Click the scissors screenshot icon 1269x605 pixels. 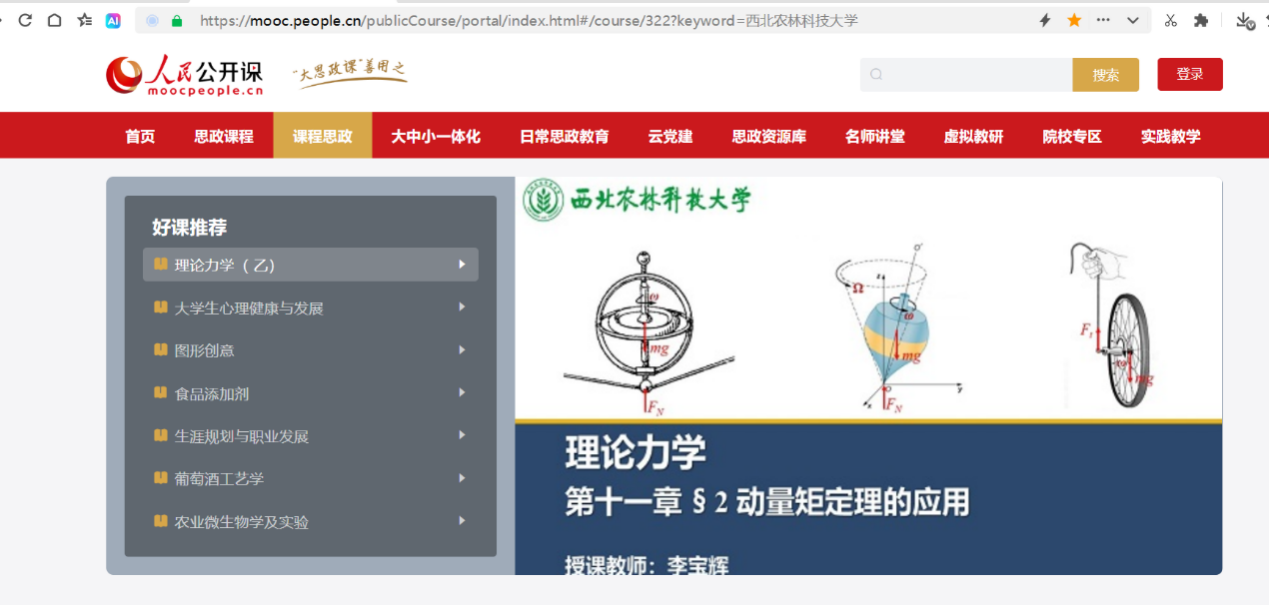1171,20
